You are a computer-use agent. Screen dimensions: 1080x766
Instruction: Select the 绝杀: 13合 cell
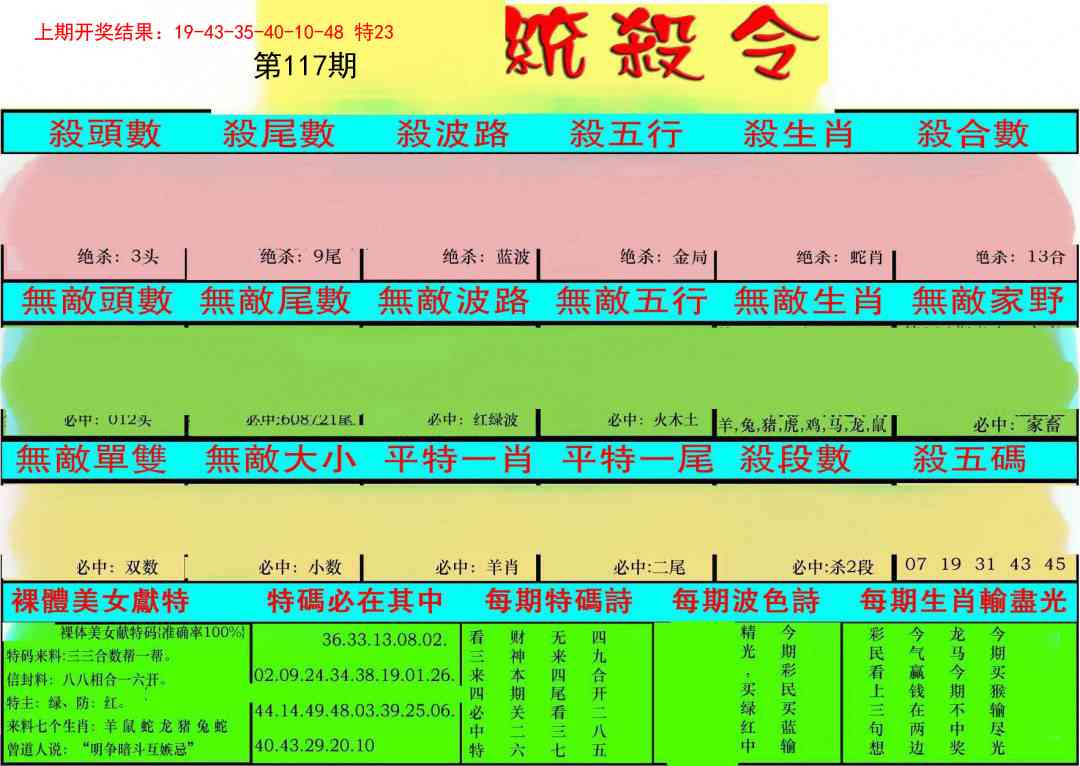tap(1020, 257)
